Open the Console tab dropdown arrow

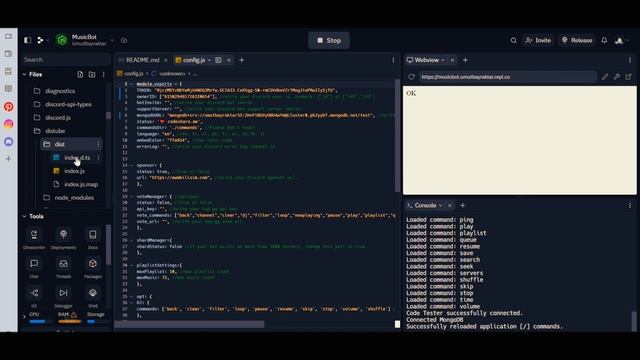pos(440,205)
